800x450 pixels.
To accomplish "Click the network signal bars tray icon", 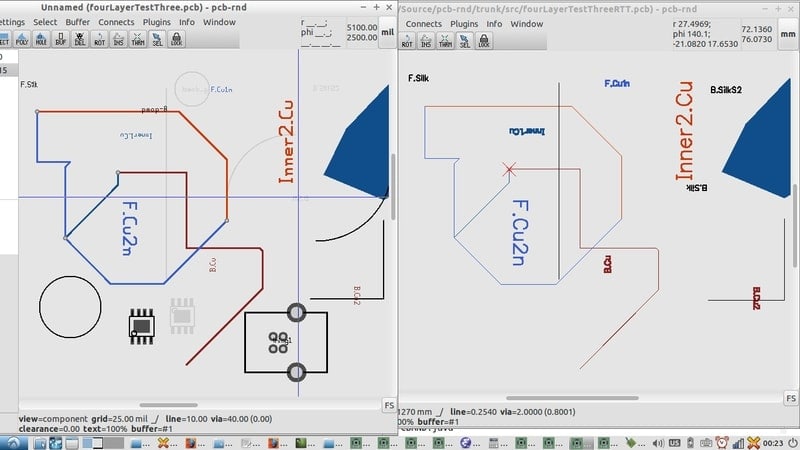I will pyautogui.click(x=738, y=443).
